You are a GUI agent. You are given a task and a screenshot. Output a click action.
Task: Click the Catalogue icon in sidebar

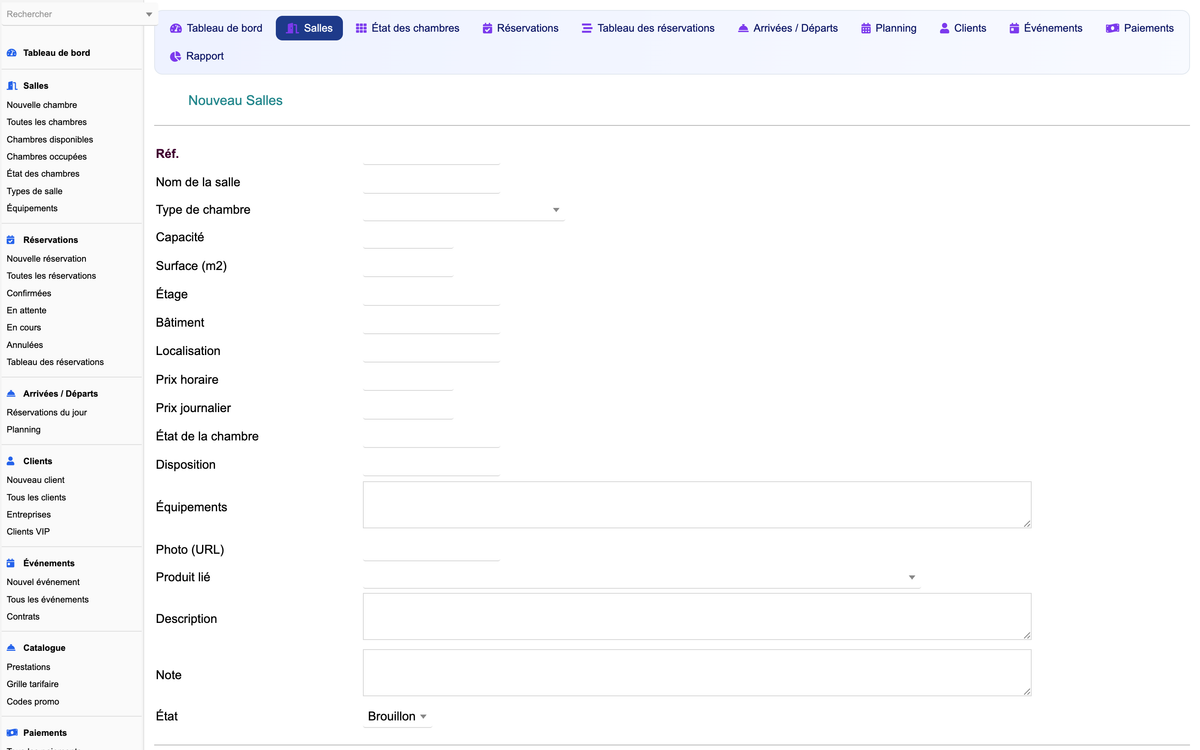pyautogui.click(x=11, y=648)
